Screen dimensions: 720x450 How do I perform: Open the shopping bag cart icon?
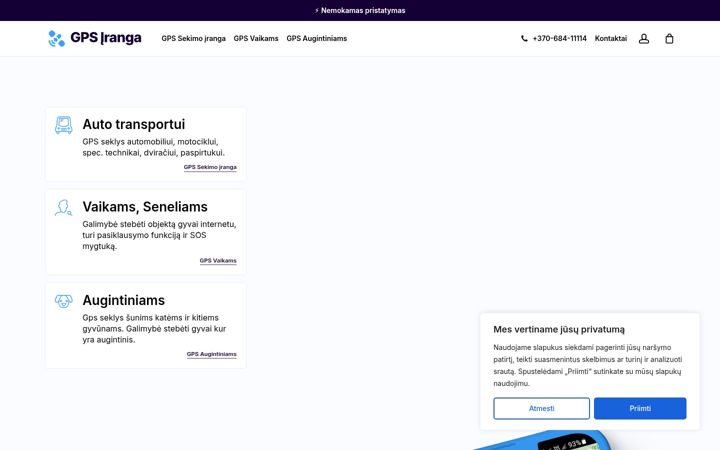pyautogui.click(x=669, y=39)
